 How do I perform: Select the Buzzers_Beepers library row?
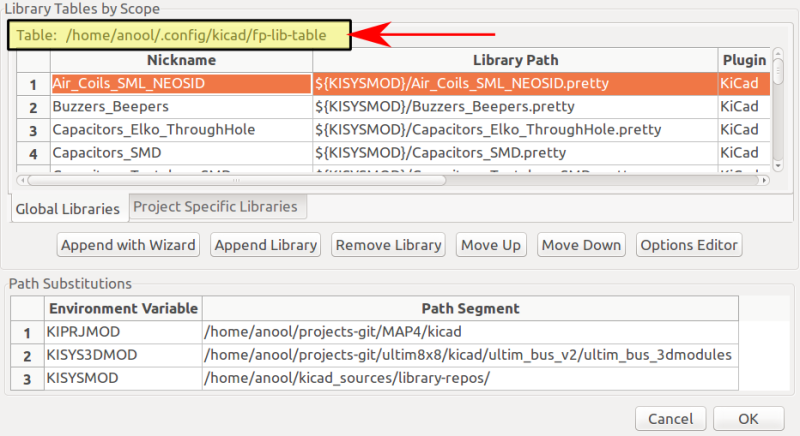coord(180,106)
